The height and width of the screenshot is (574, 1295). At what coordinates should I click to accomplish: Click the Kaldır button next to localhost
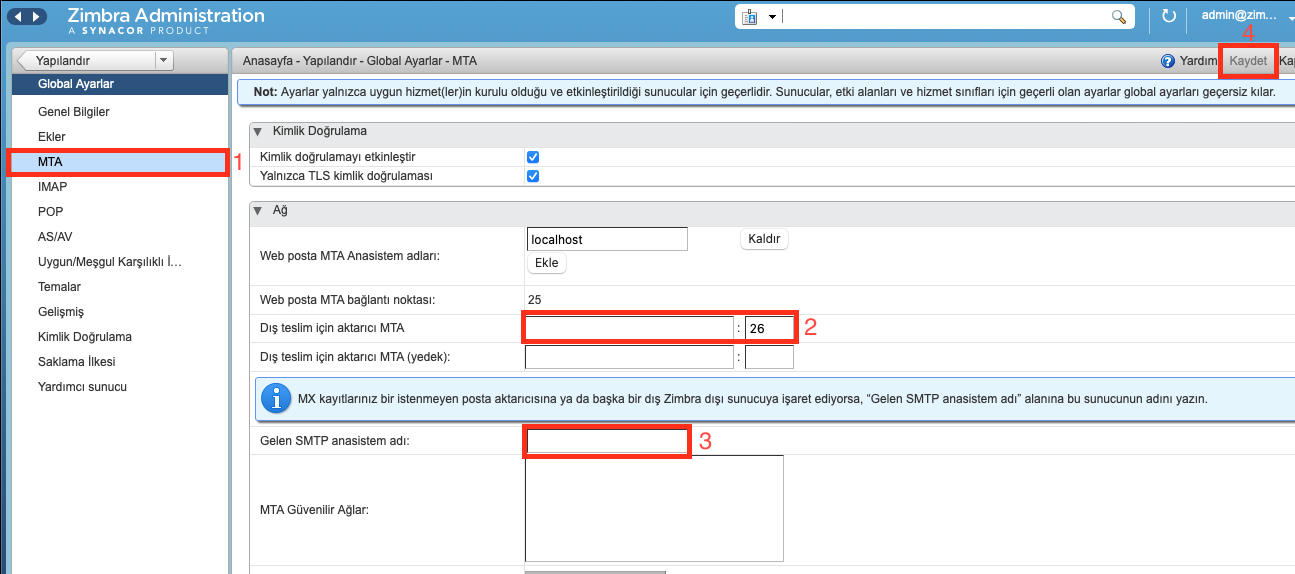[765, 239]
